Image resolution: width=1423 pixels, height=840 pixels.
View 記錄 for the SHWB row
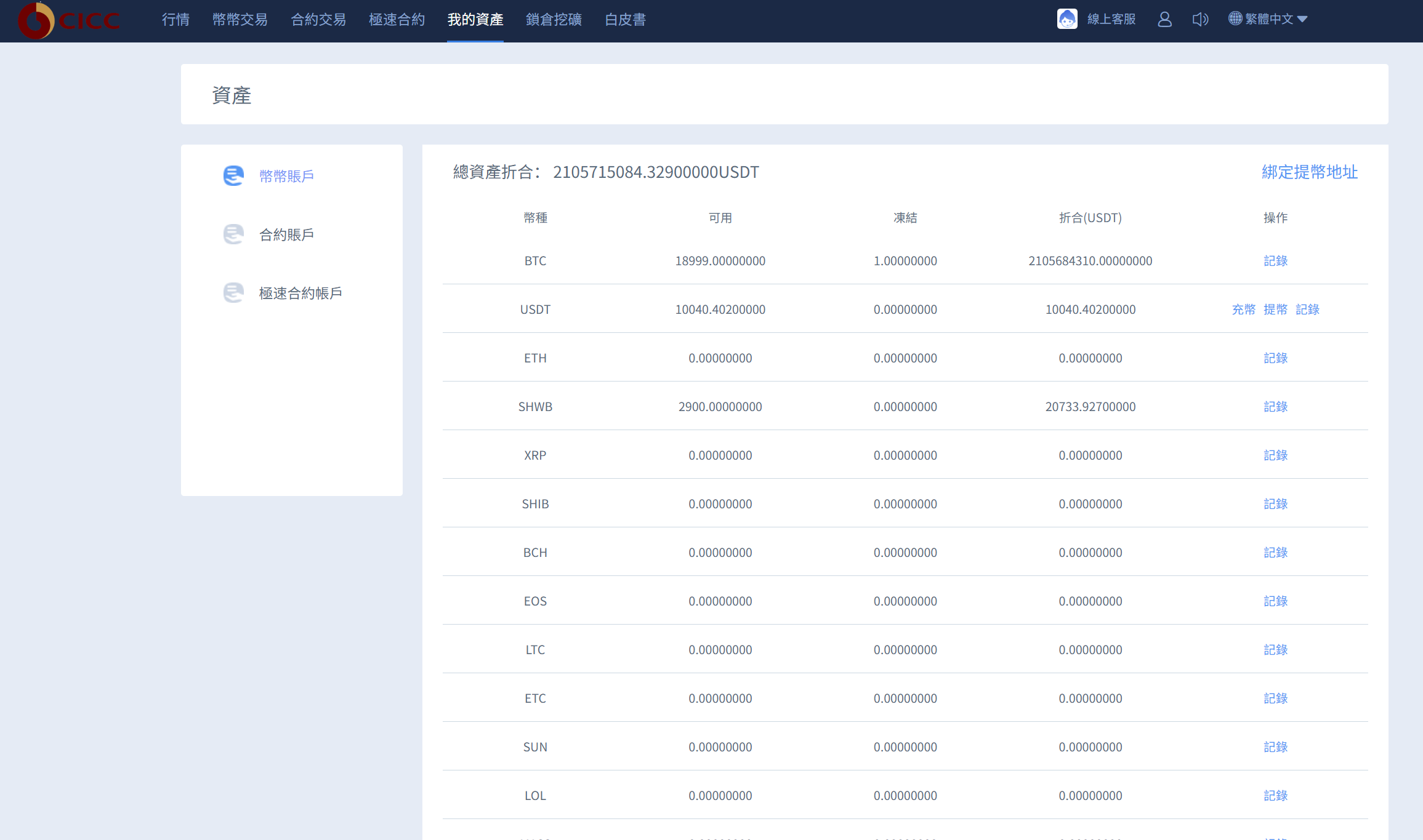pos(1275,407)
